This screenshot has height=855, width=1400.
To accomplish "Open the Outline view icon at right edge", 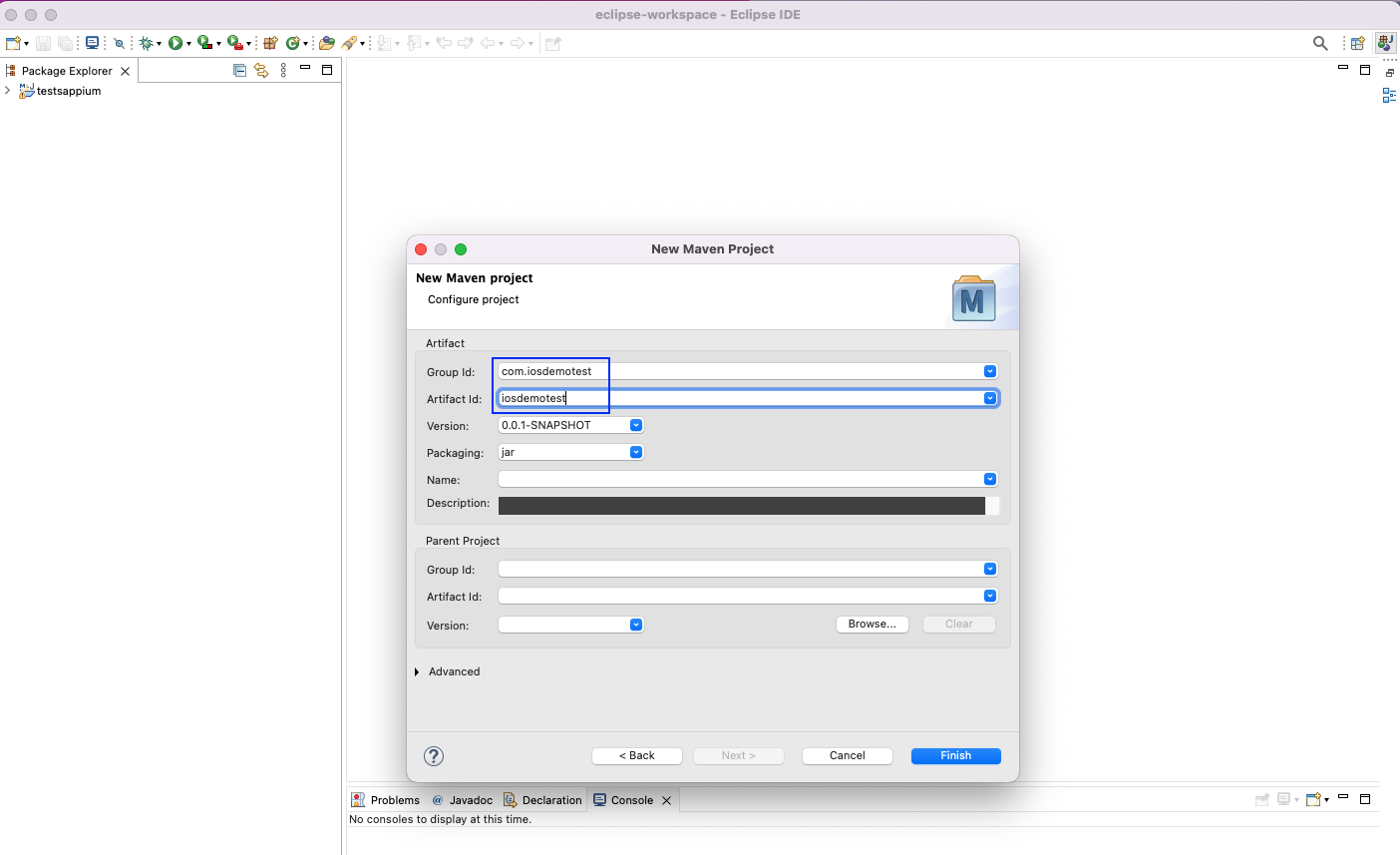I will [1389, 96].
